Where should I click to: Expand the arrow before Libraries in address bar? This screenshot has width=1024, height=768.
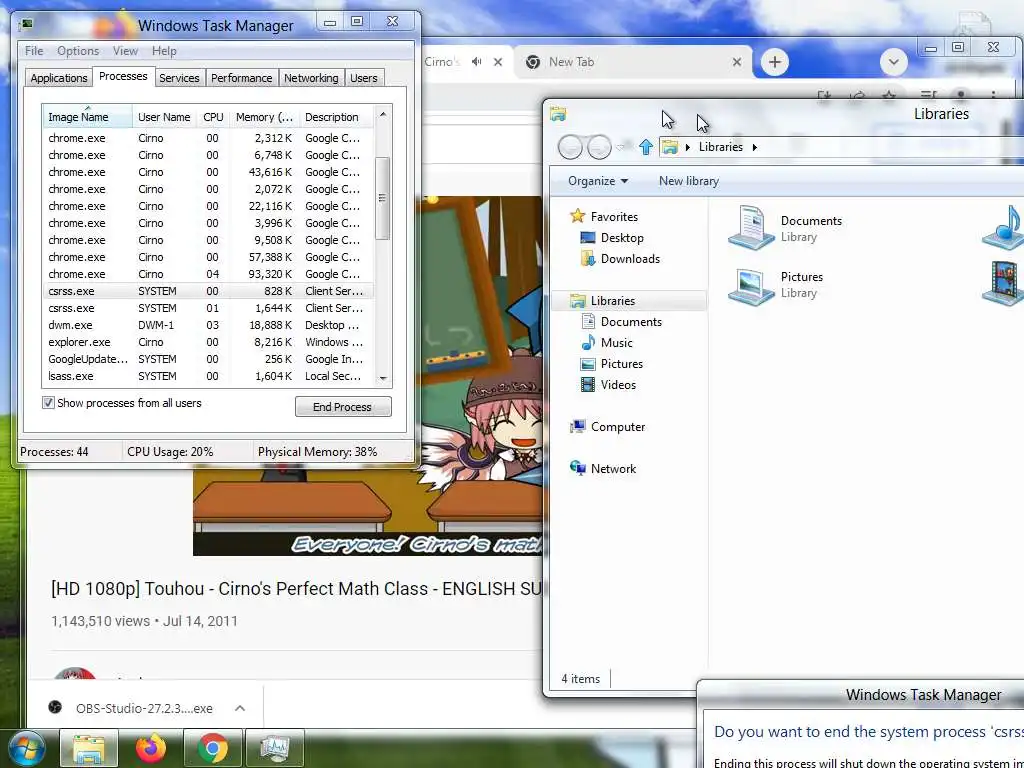[x=688, y=147]
